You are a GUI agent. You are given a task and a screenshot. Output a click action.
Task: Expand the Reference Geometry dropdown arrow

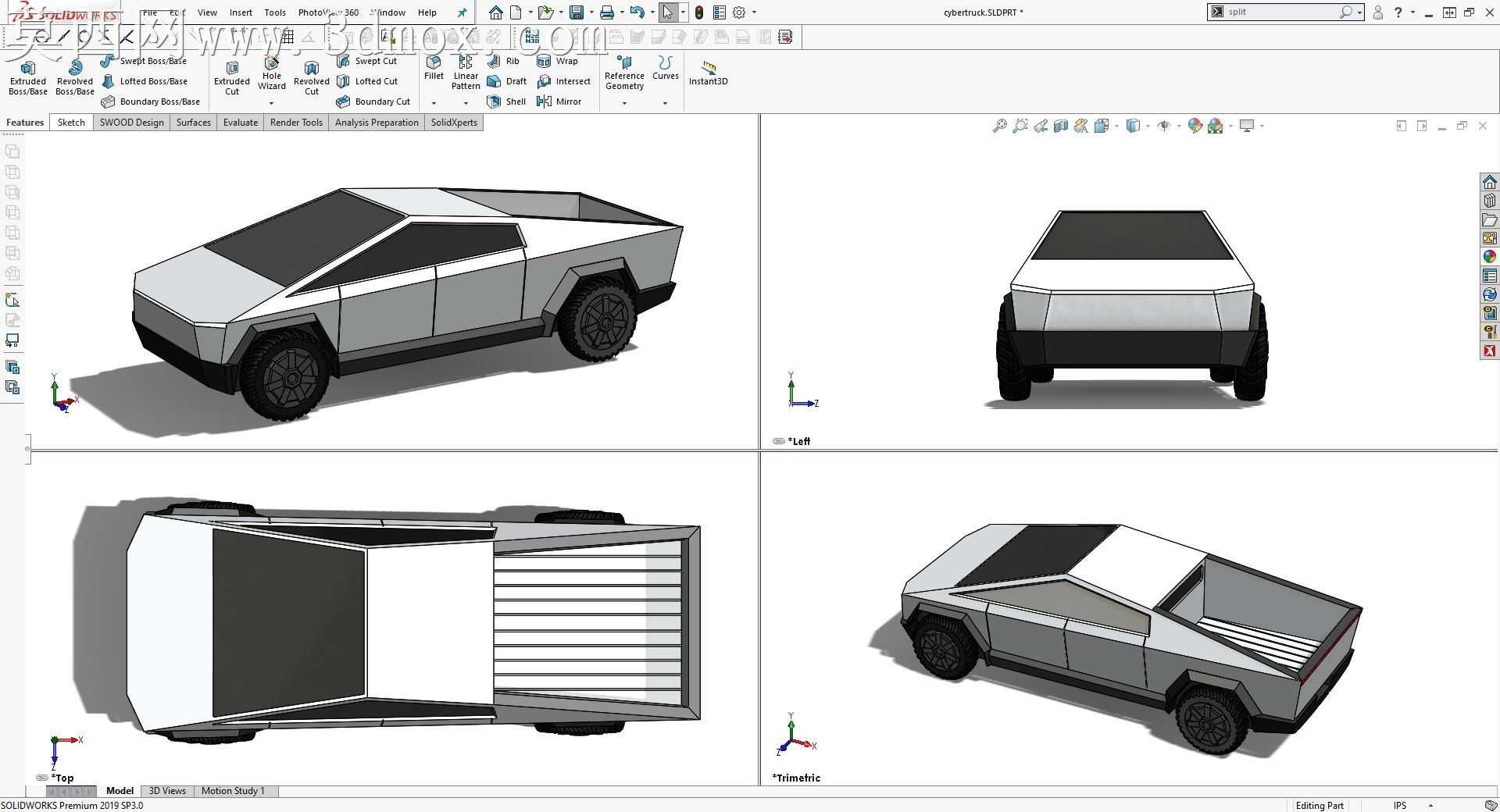(624, 103)
